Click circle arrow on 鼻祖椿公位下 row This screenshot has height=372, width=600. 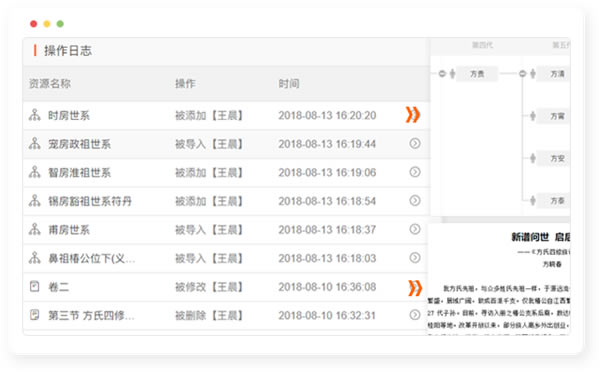(x=415, y=258)
